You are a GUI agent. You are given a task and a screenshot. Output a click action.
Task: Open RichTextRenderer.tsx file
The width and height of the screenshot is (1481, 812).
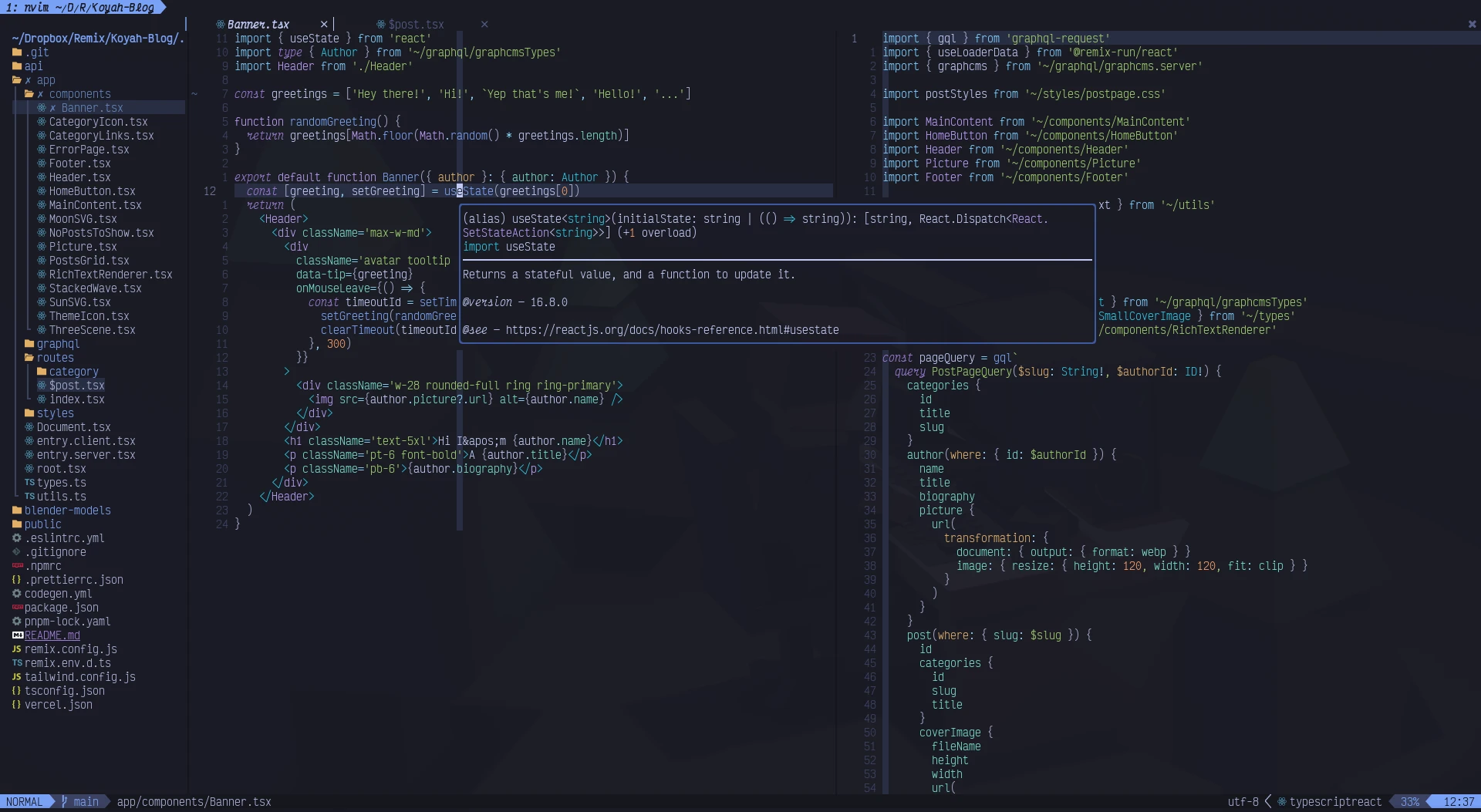pos(110,275)
